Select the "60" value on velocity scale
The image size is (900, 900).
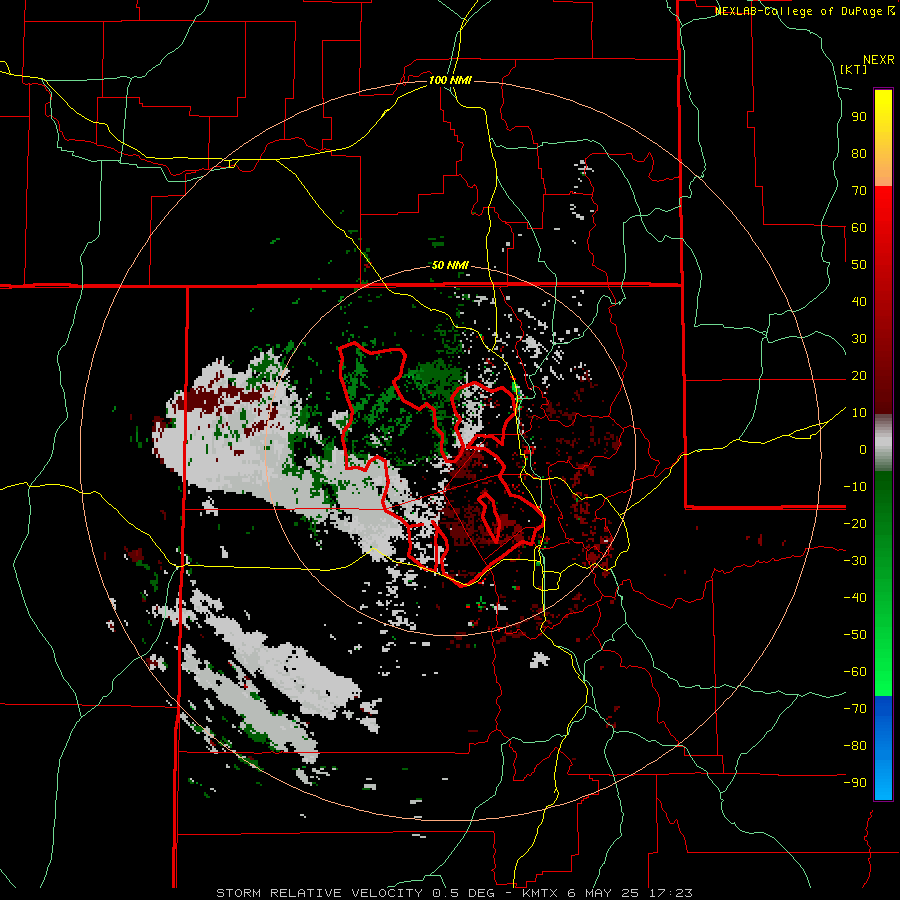pos(859,227)
